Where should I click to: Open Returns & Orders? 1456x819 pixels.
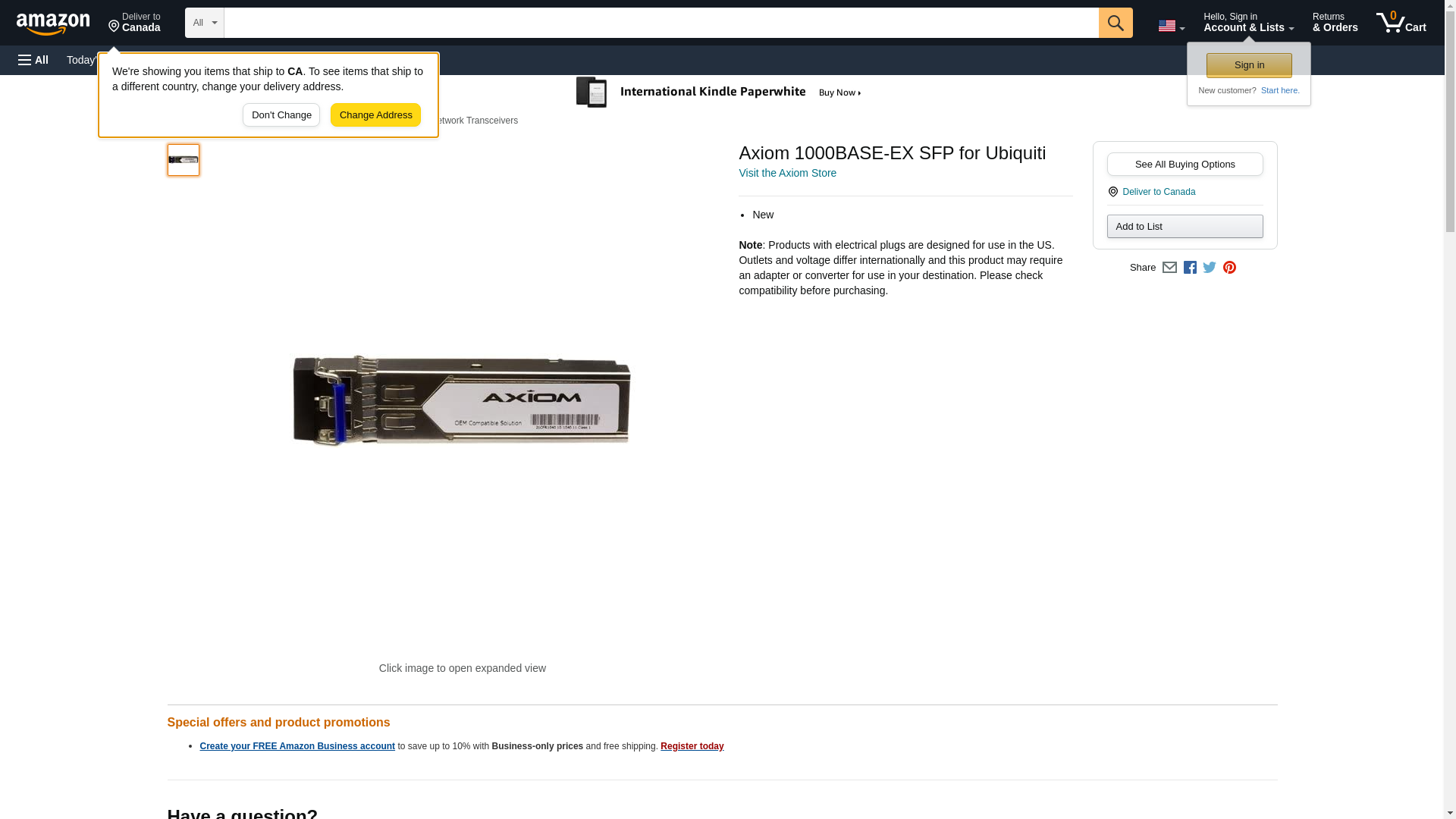click(x=1335, y=22)
